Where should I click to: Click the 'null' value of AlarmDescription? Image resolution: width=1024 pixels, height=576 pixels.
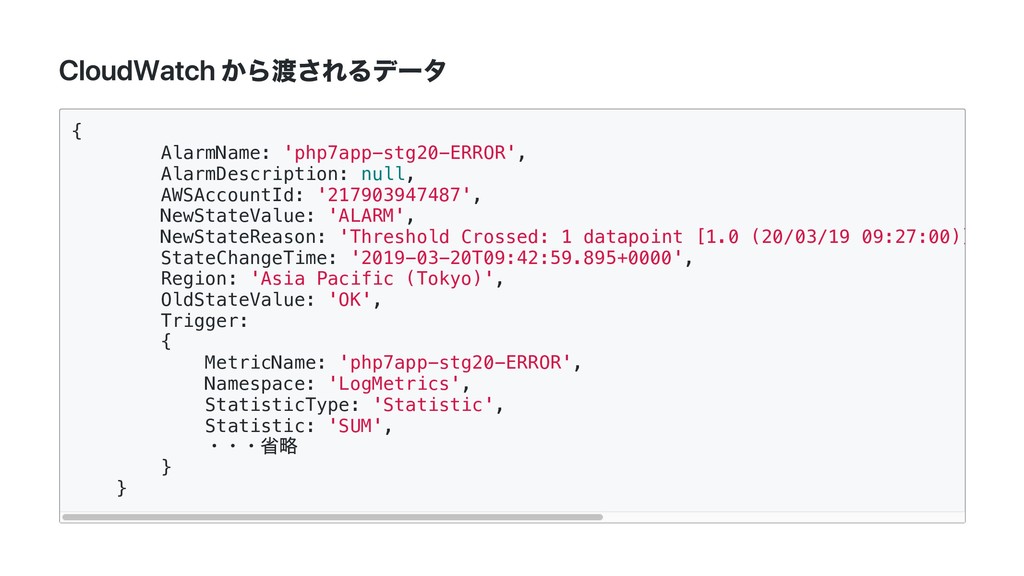point(383,174)
